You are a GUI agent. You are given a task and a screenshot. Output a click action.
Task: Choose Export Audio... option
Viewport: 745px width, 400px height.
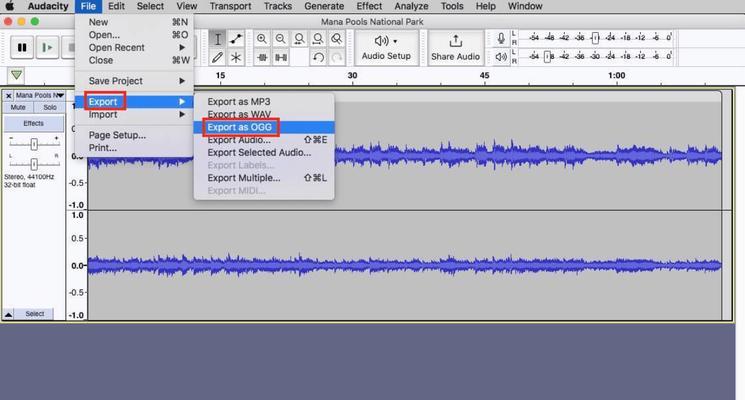tap(264, 140)
